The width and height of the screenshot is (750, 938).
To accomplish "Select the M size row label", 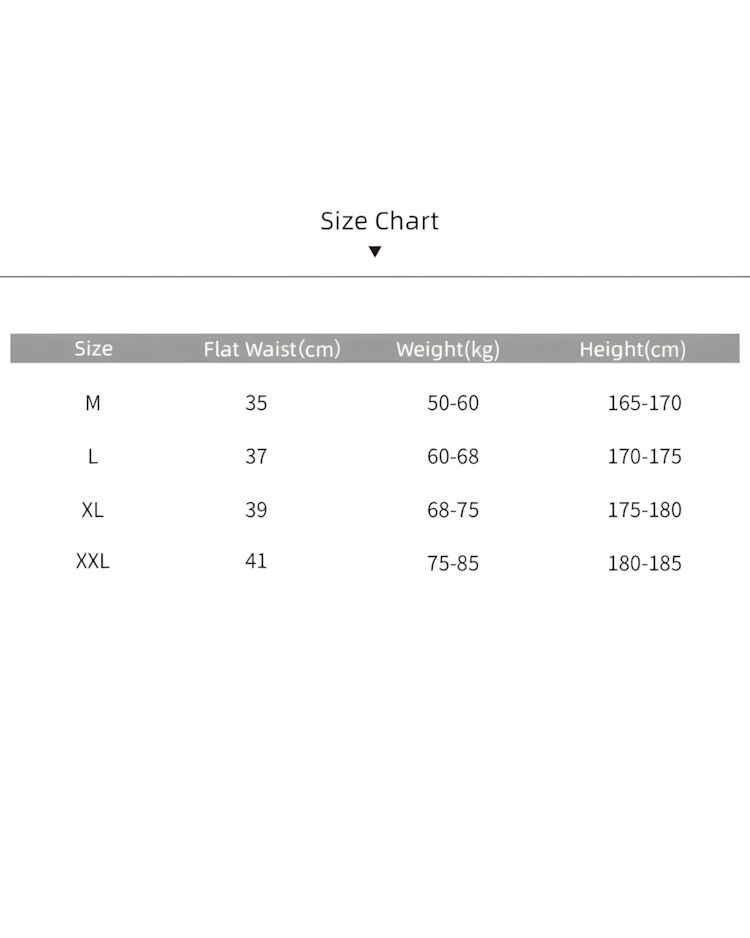I will (x=93, y=403).
